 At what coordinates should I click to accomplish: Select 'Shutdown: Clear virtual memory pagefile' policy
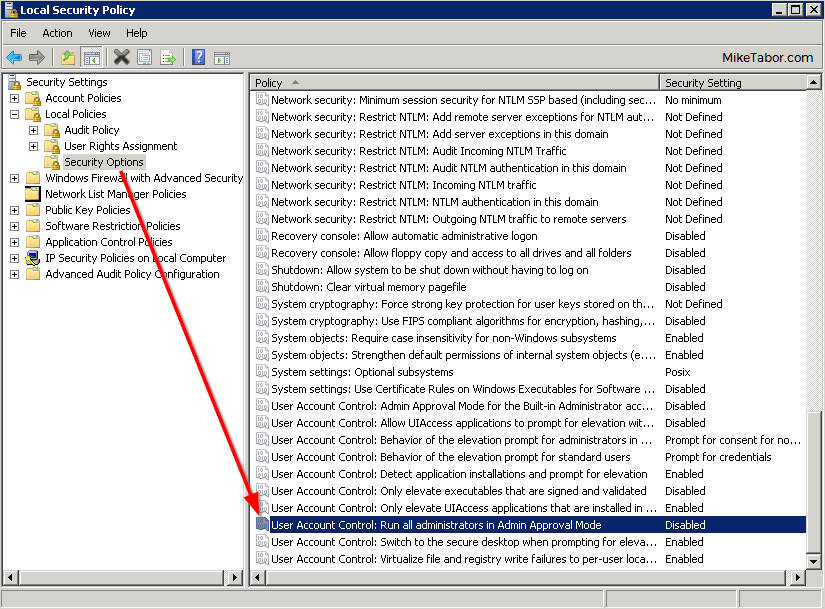[x=368, y=287]
